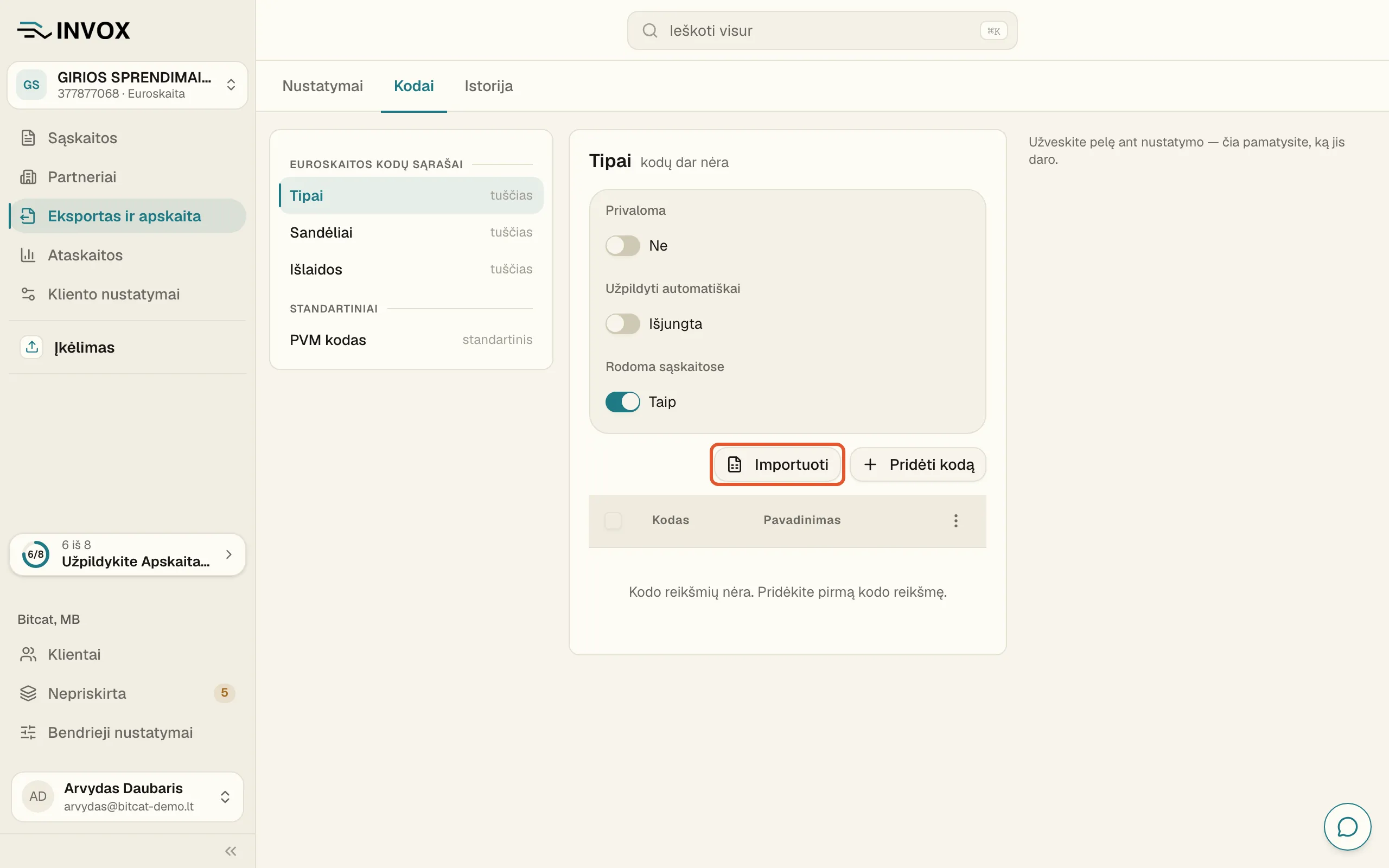Click the Eksportas ir apskaita export icon
This screenshot has width=1389, height=868.
[28, 216]
